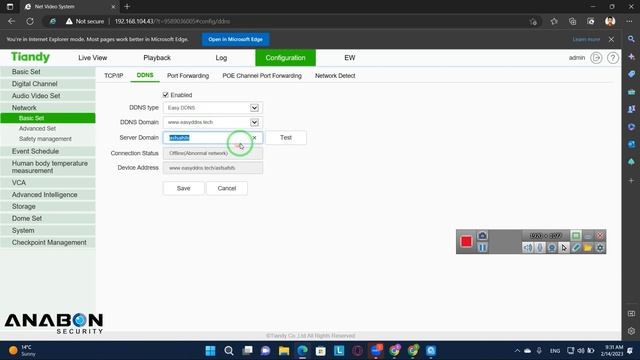Expand the Basic Set top sidebar section
The width and height of the screenshot is (640, 360).
click(x=48, y=72)
